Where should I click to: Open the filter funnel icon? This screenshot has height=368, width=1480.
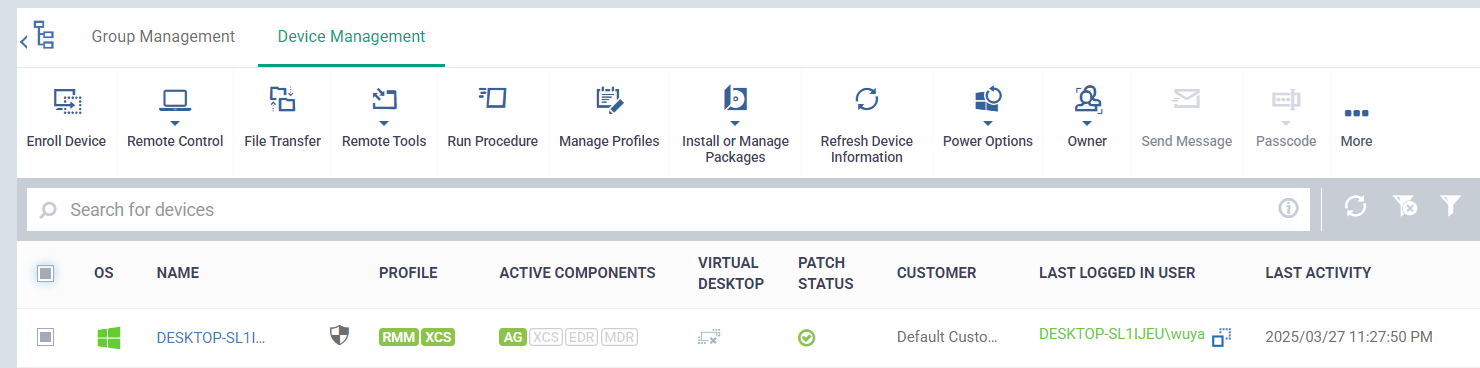click(x=1451, y=206)
